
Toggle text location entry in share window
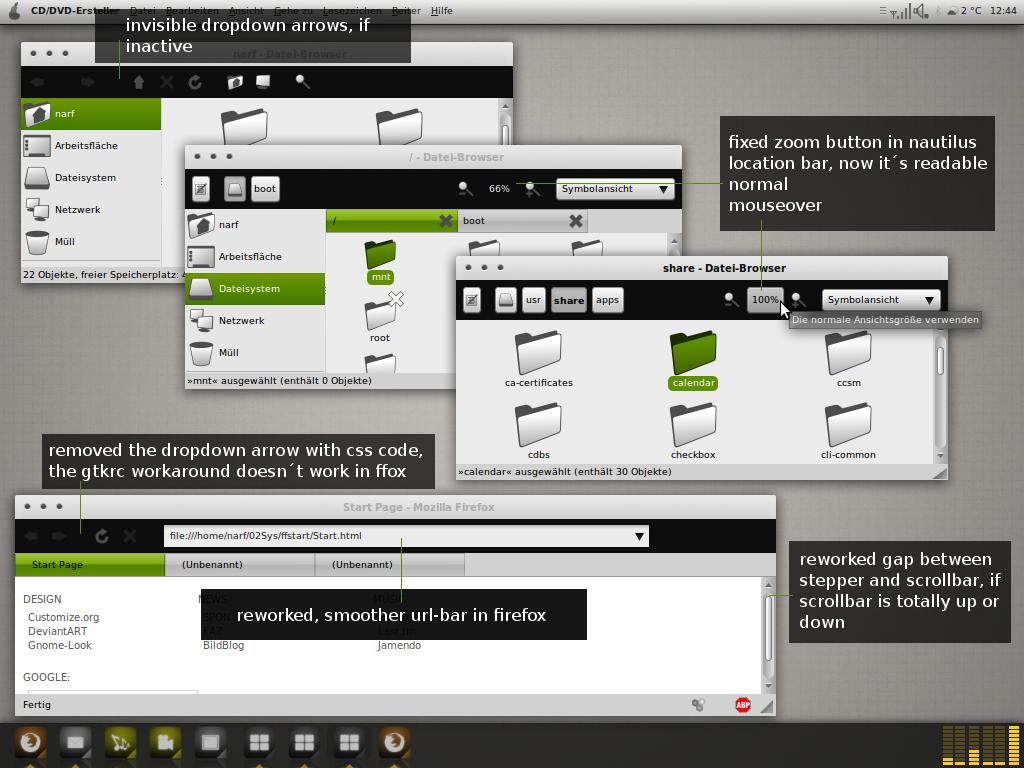pos(472,300)
